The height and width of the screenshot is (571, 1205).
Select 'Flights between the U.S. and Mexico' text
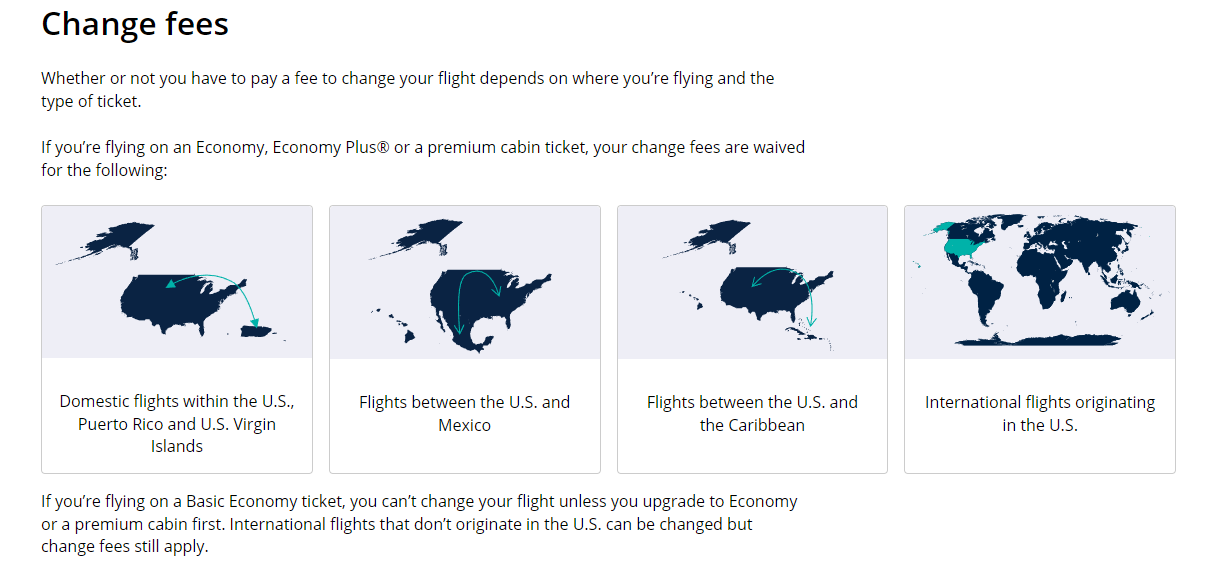(465, 413)
